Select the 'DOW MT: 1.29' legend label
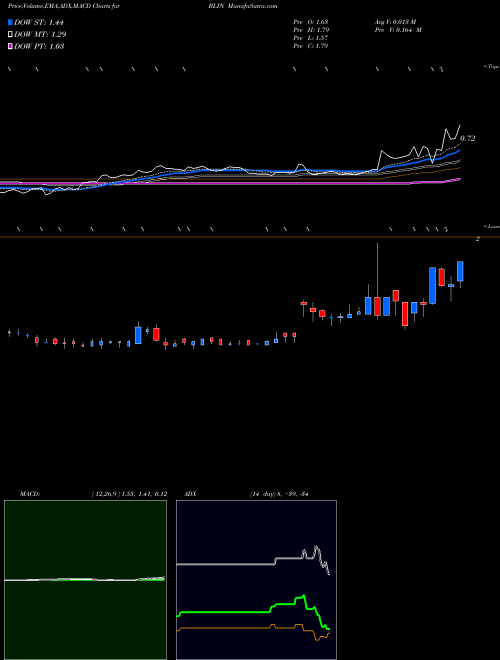 click(x=40, y=35)
